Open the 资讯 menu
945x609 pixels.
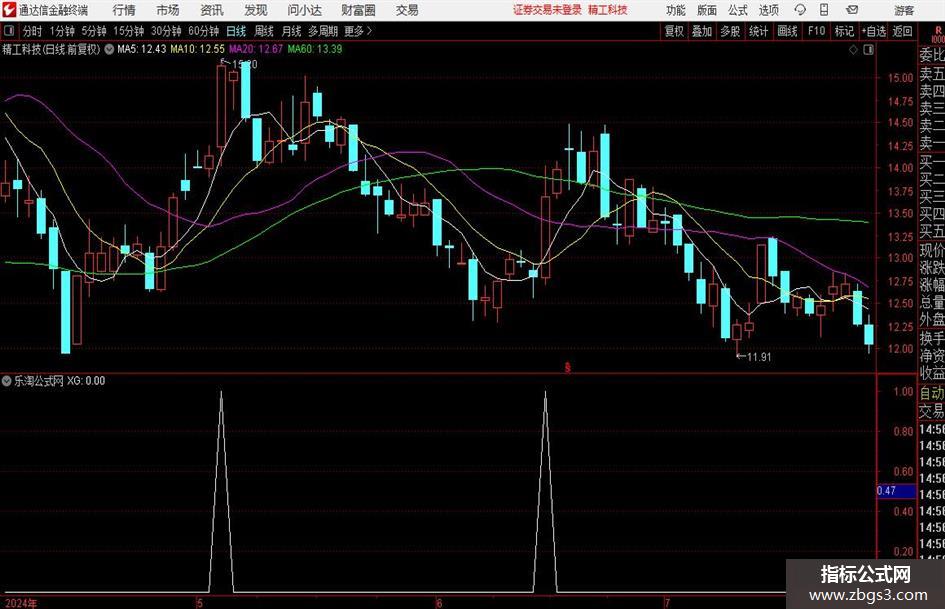tap(212, 10)
